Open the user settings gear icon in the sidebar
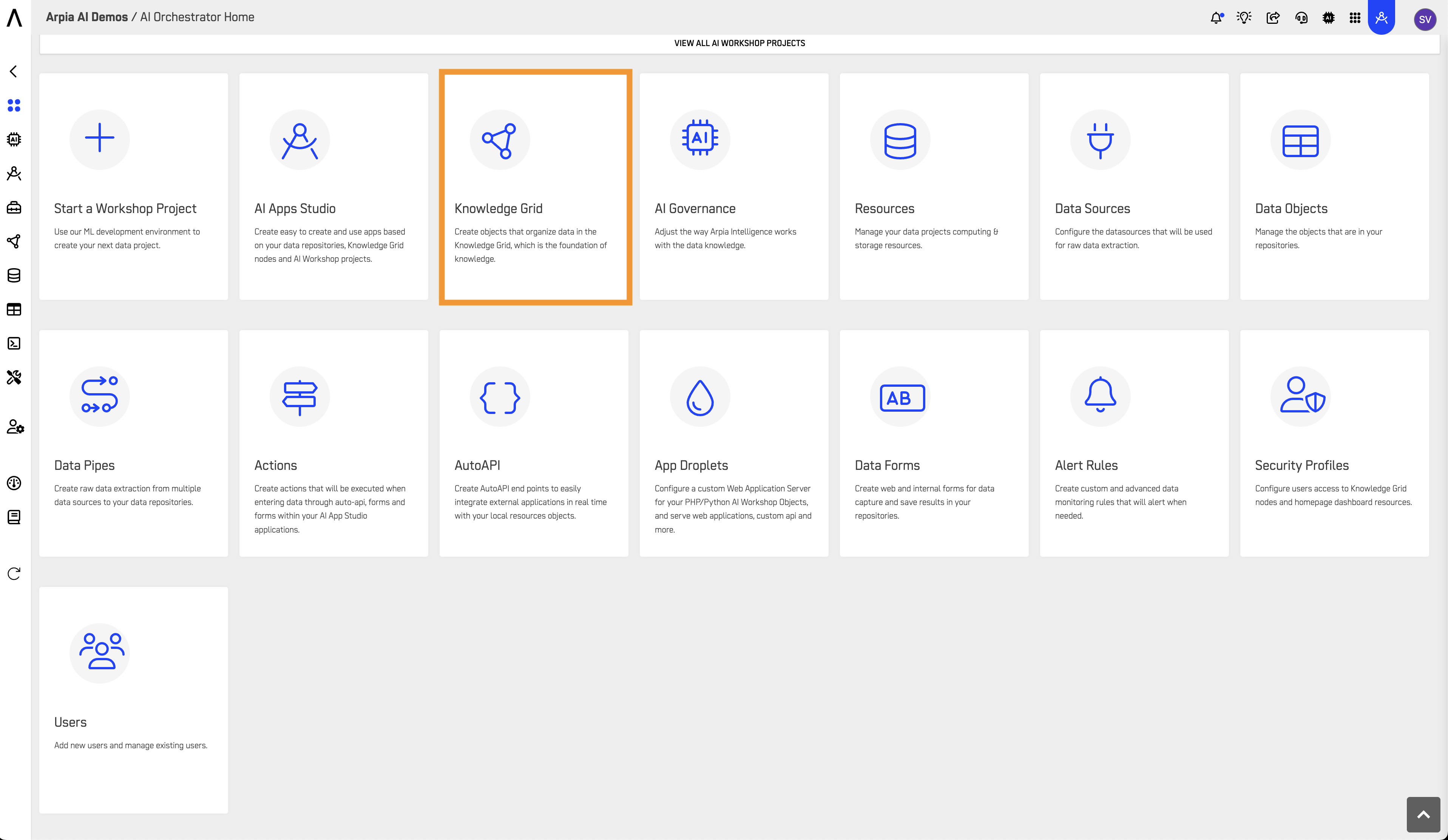Viewport: 1448px width, 840px height. coord(15,427)
